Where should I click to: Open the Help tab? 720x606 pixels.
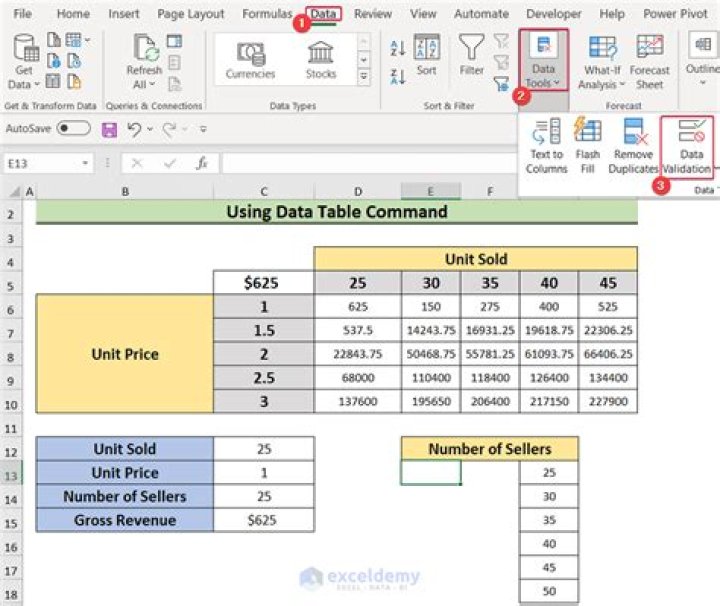click(612, 14)
